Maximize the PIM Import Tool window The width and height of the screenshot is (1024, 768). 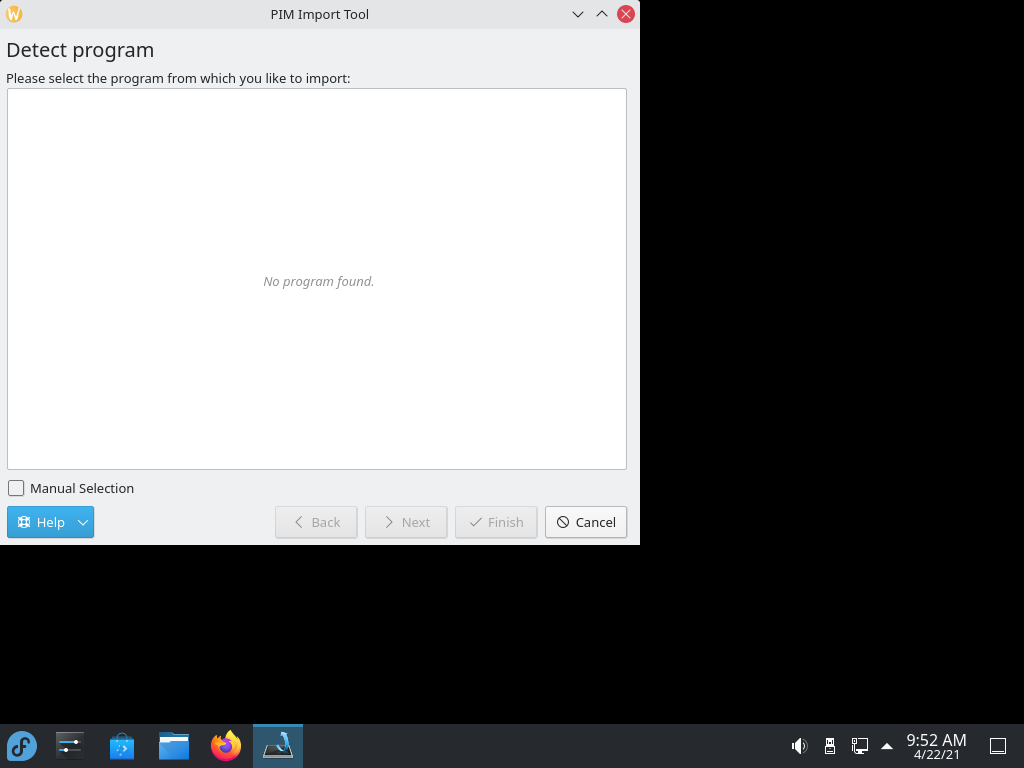(x=602, y=14)
